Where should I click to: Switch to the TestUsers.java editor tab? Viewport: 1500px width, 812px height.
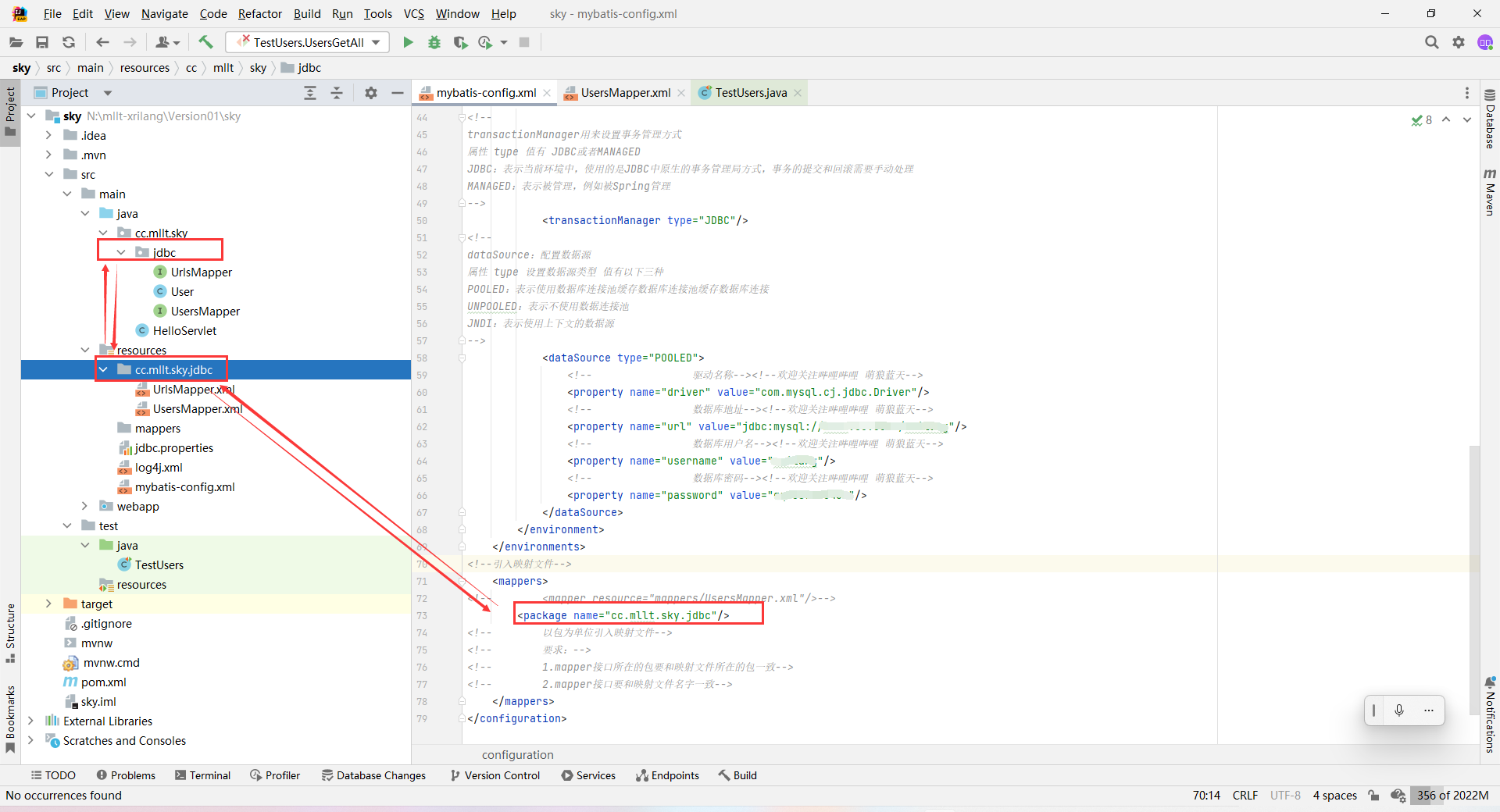coord(750,93)
